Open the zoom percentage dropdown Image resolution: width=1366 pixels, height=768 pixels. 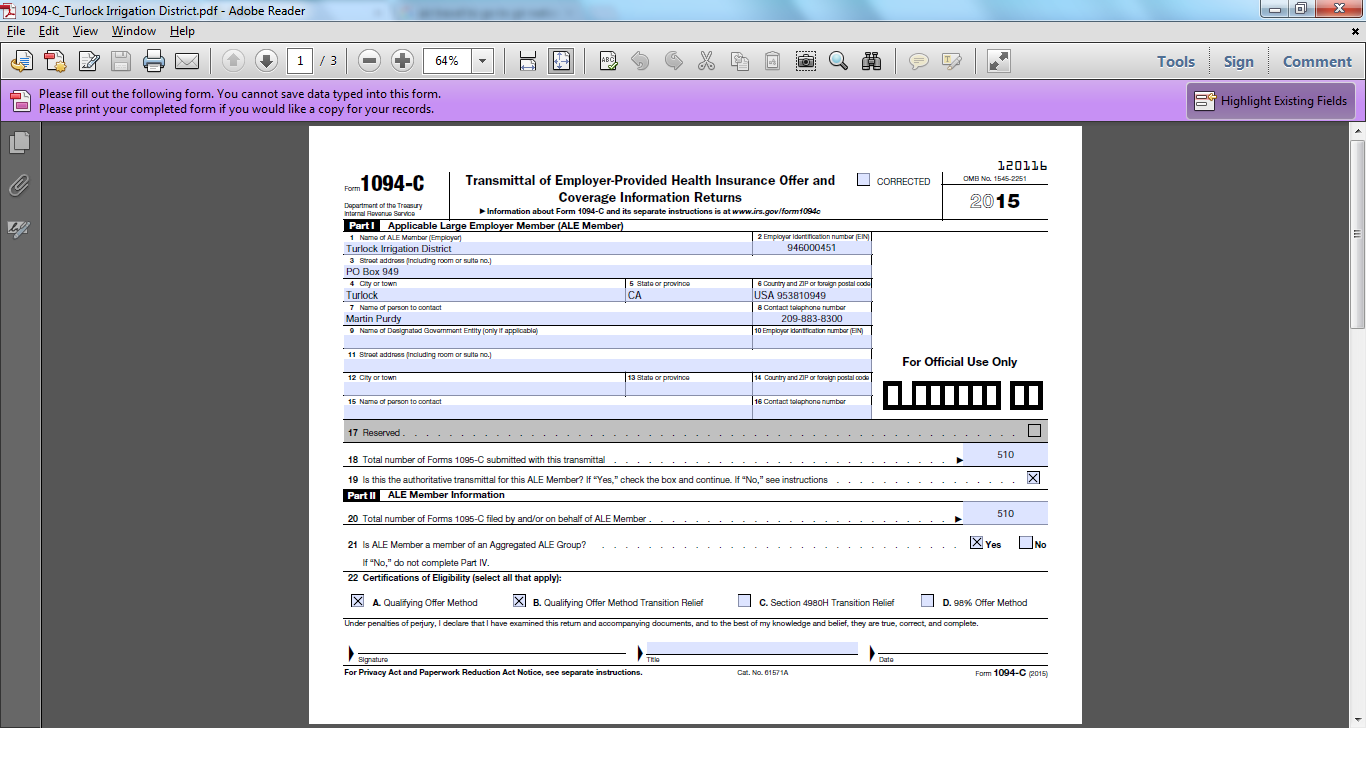[483, 62]
